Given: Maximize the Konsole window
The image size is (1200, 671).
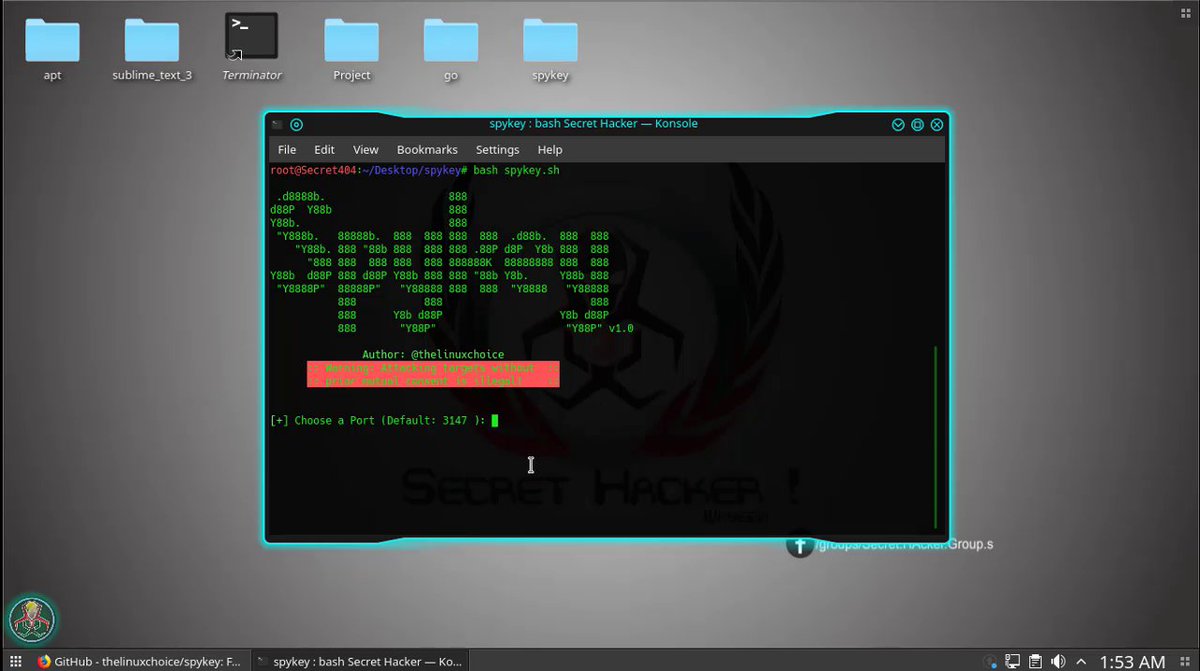Looking at the screenshot, I should click(x=917, y=125).
